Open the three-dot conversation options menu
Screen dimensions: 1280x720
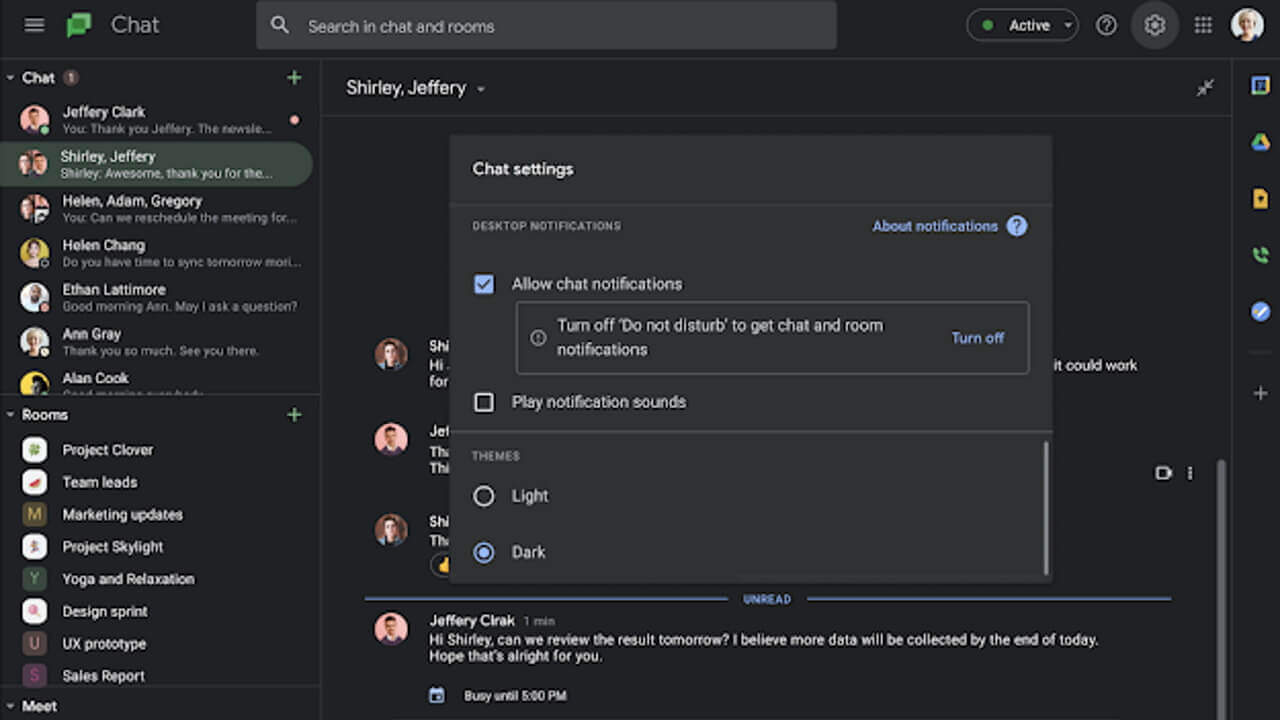point(1190,473)
